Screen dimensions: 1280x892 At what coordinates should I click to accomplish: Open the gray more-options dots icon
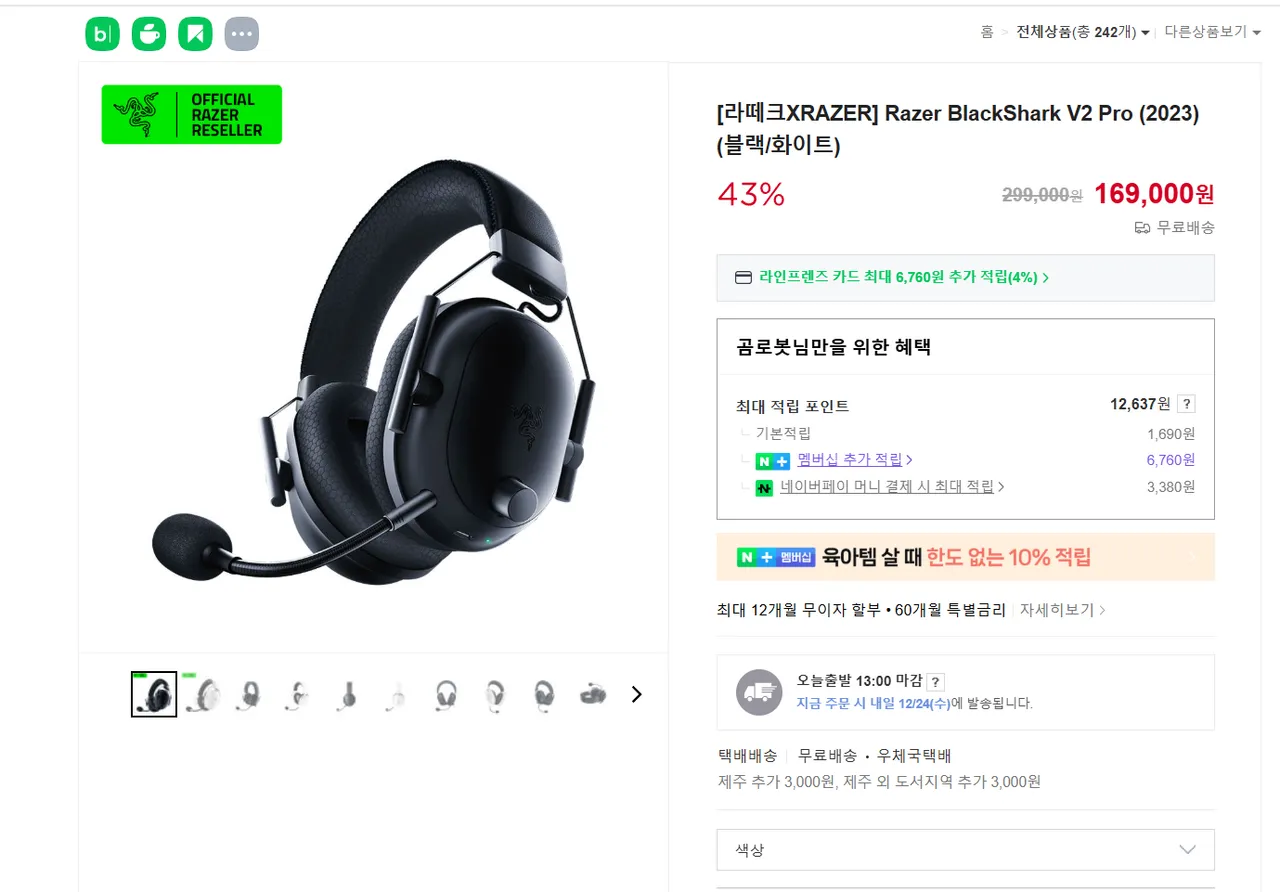click(242, 34)
